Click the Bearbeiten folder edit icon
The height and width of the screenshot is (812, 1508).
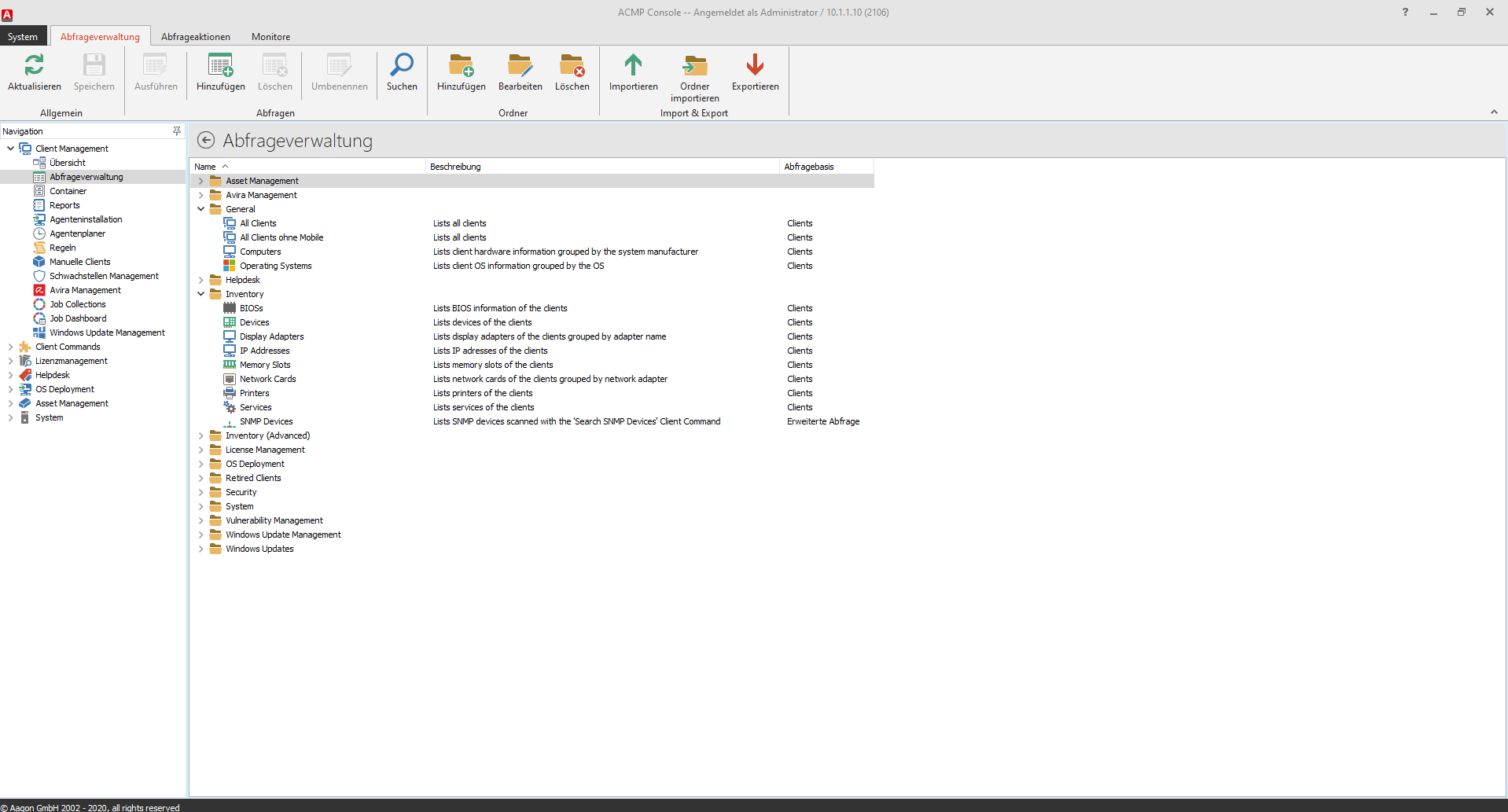(x=520, y=66)
